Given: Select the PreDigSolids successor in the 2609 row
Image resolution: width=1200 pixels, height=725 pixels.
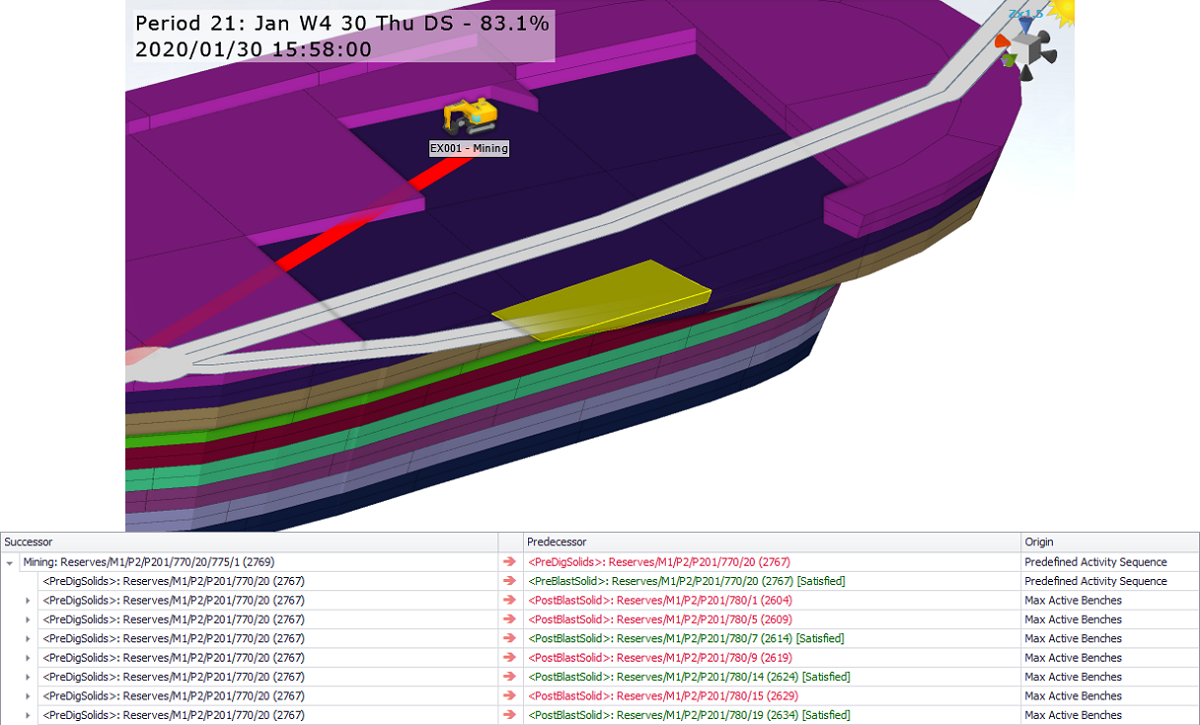Looking at the screenshot, I should point(173,619).
